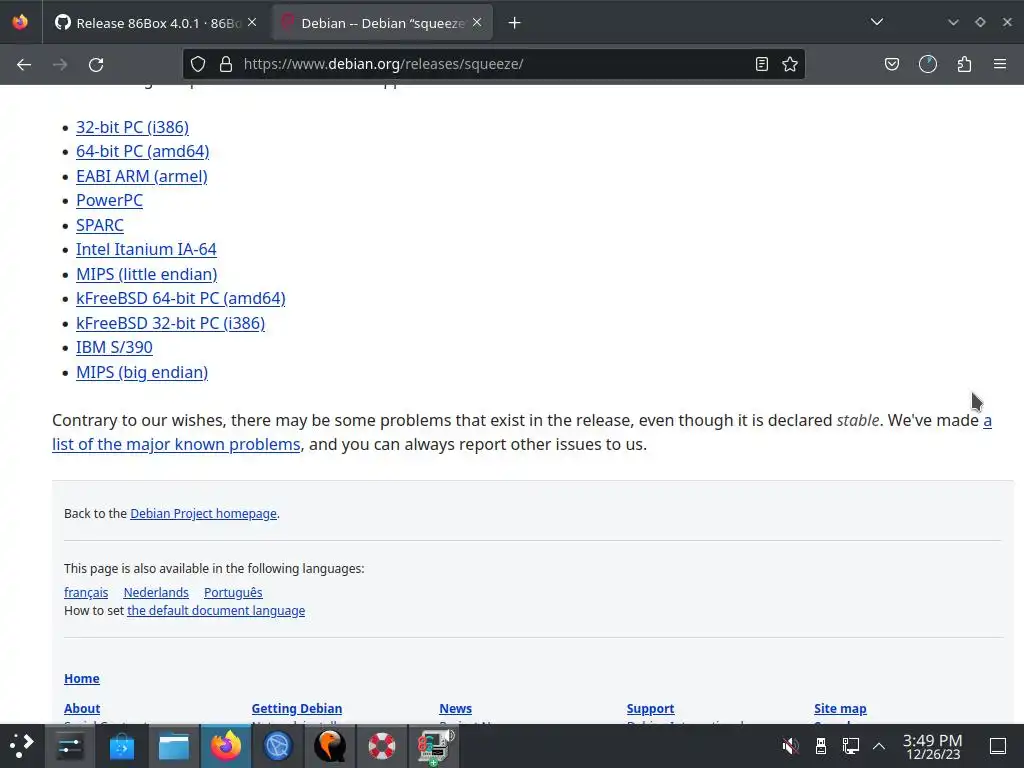This screenshot has width=1024, height=768.
Task: Open MIPS (little endian) link
Action: pyautogui.click(x=146, y=274)
